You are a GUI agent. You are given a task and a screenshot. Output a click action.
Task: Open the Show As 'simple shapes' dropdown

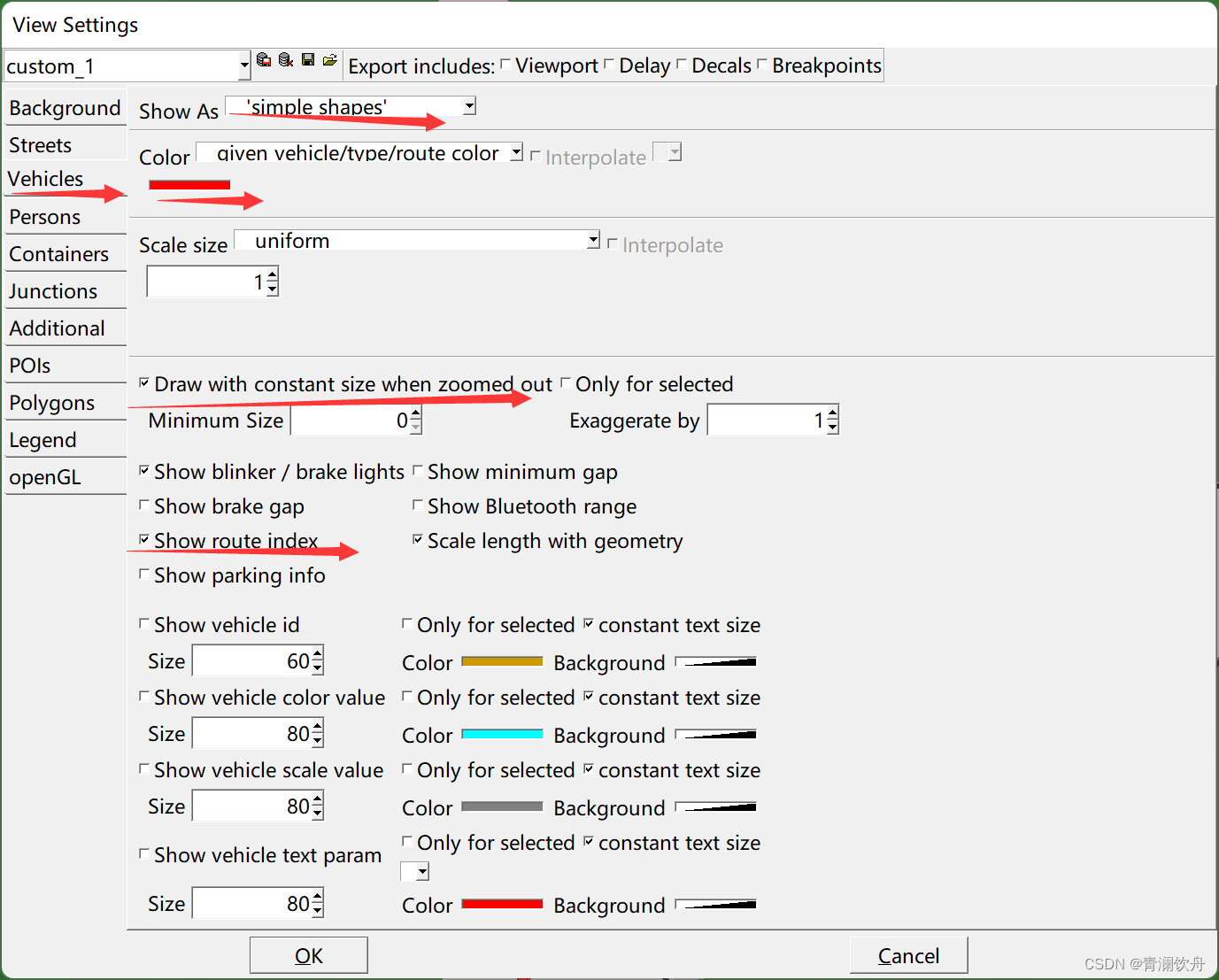351,106
